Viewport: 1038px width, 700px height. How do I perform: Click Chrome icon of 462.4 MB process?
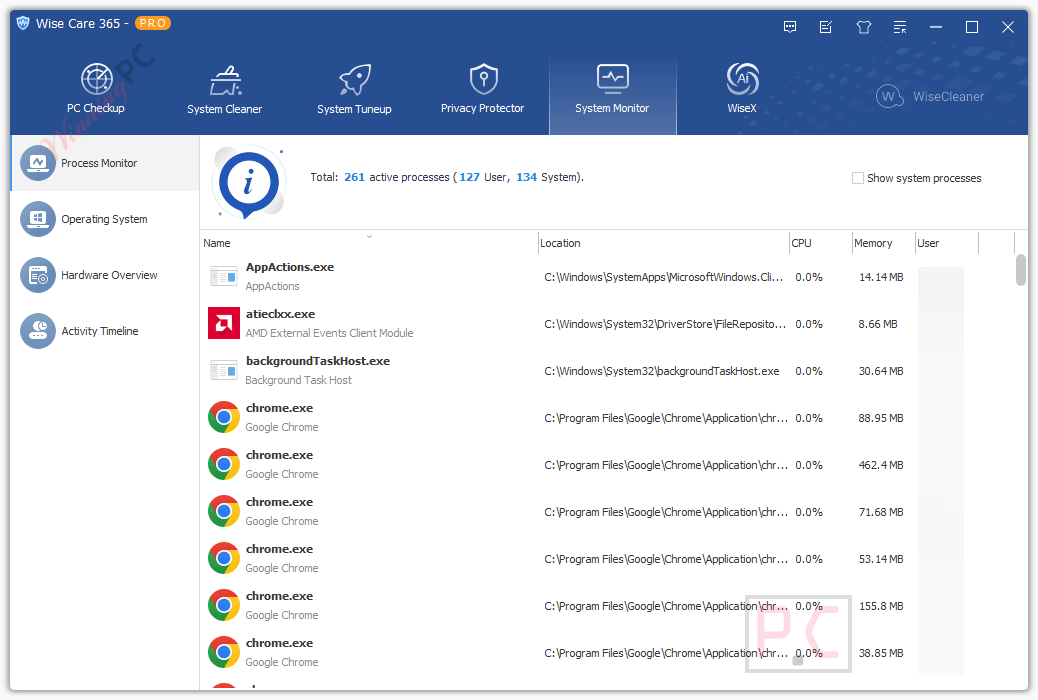click(x=224, y=464)
